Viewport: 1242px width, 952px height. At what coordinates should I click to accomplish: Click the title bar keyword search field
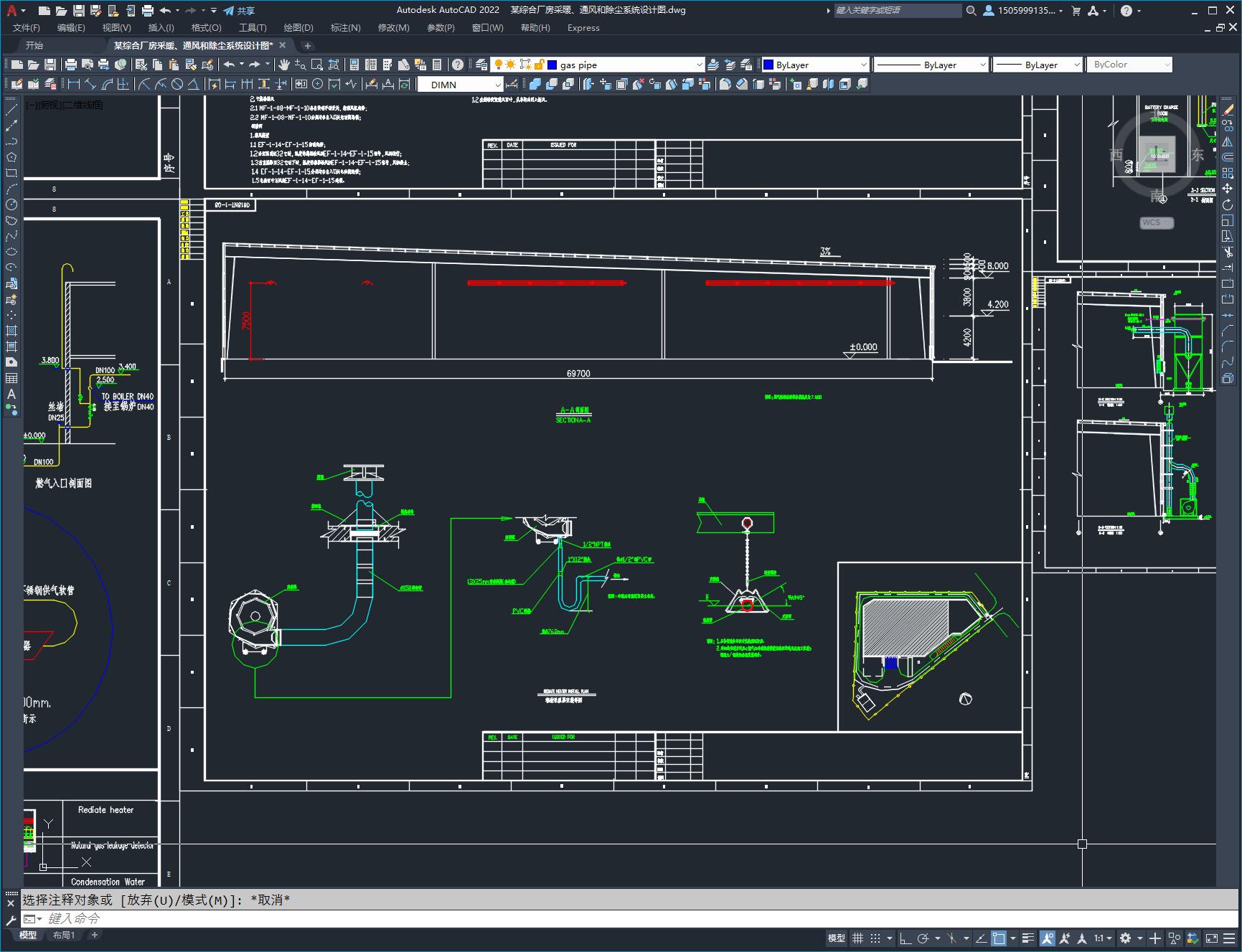point(898,10)
